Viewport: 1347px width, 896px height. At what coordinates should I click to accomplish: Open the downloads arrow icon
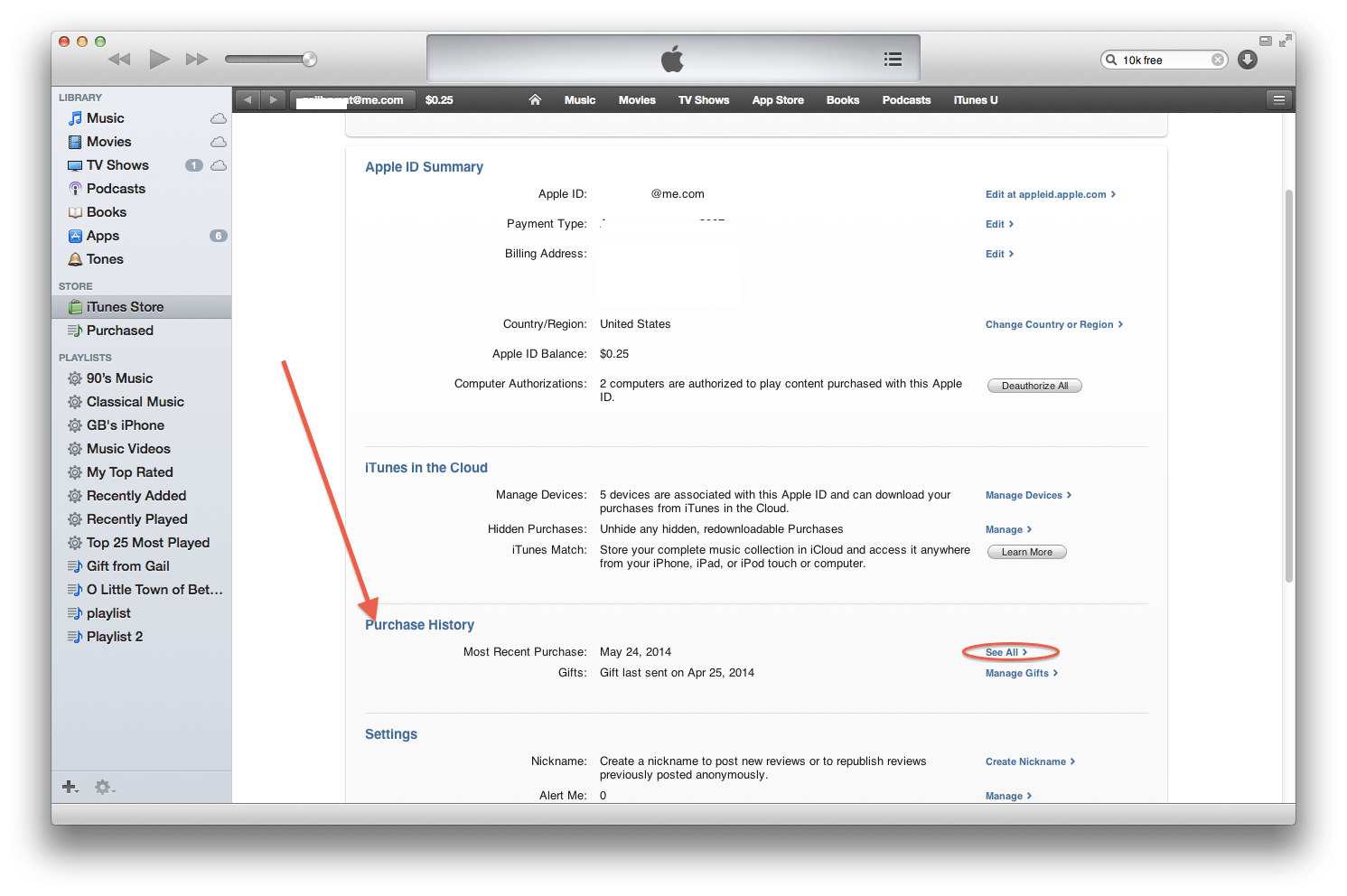click(1248, 60)
